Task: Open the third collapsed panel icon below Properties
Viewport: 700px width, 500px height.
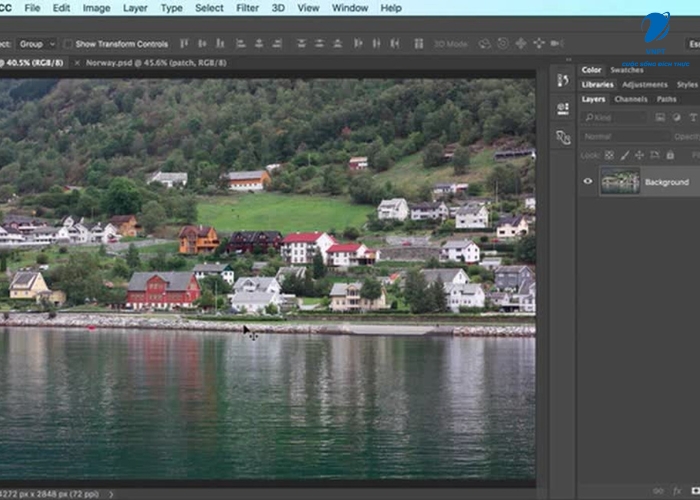Action: [563, 138]
